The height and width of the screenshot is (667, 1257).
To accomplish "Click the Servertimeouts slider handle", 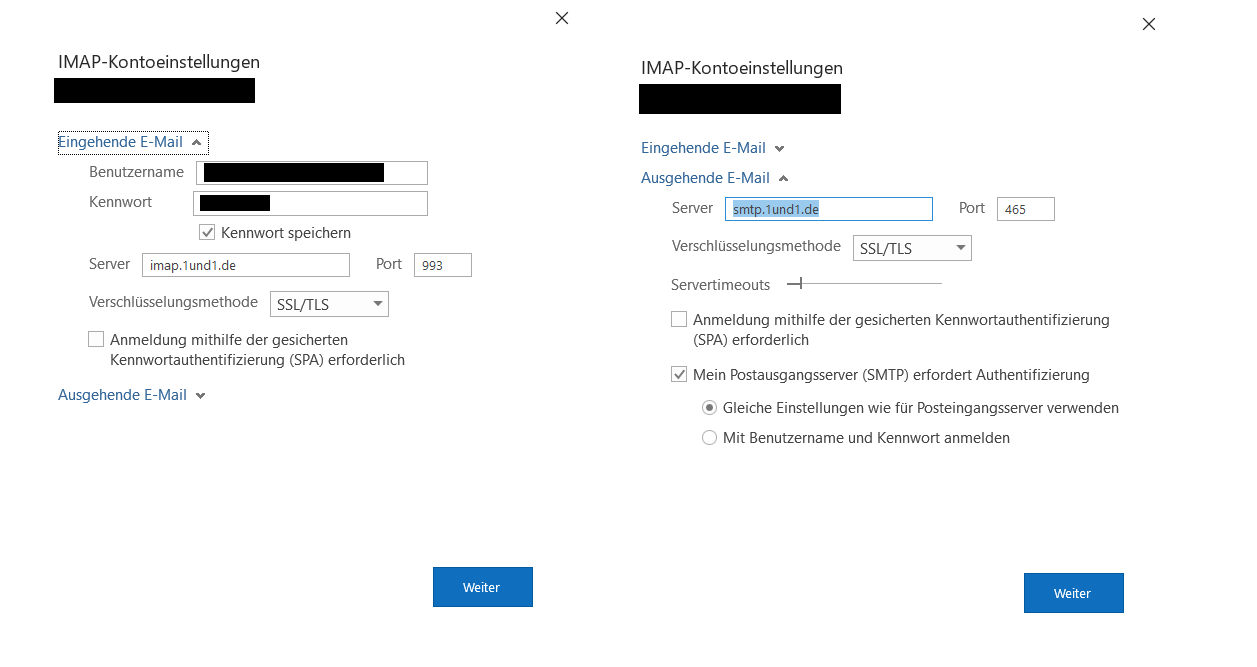I will click(x=800, y=284).
